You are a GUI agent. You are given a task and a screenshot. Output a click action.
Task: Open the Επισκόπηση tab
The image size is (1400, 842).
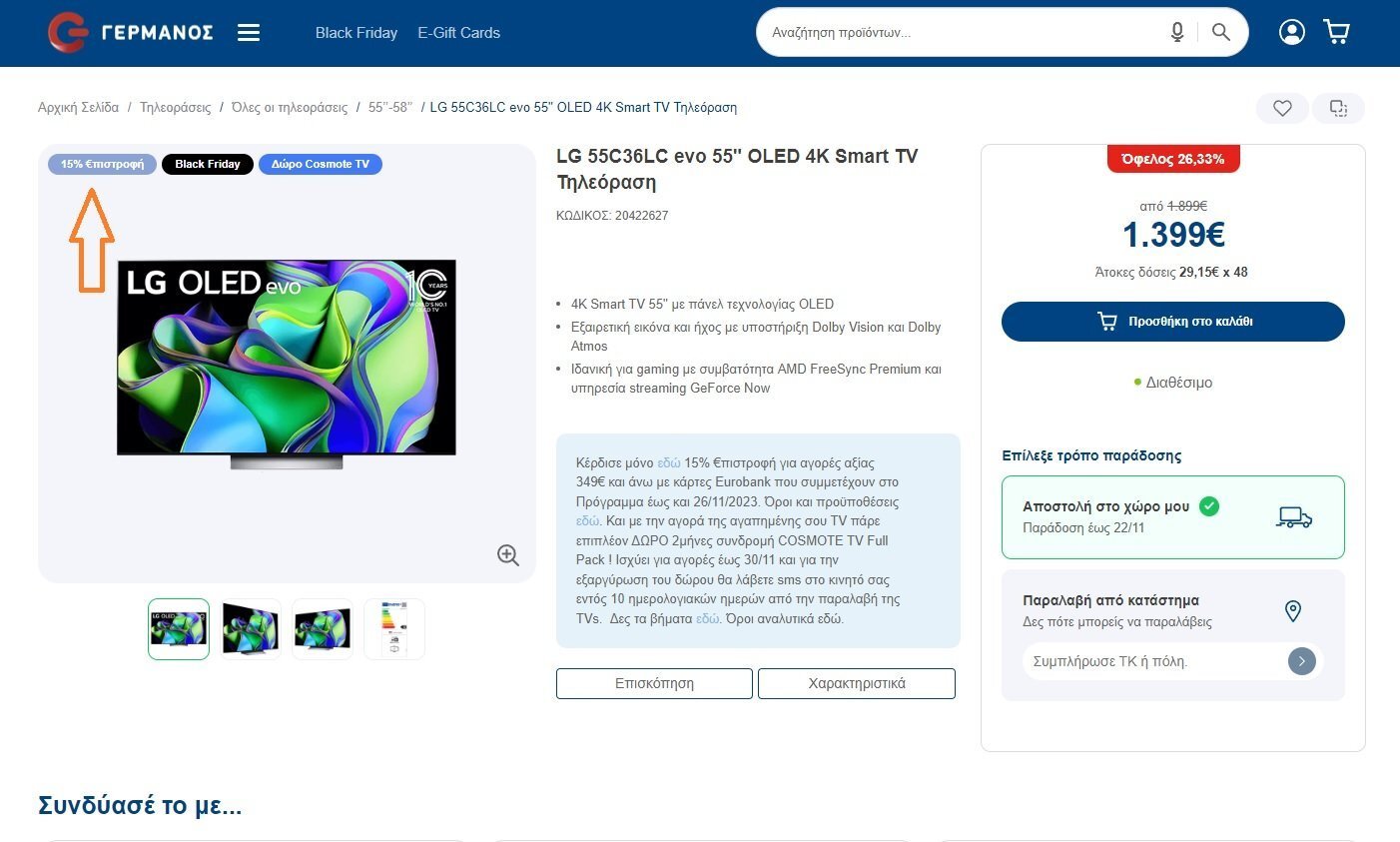point(654,683)
